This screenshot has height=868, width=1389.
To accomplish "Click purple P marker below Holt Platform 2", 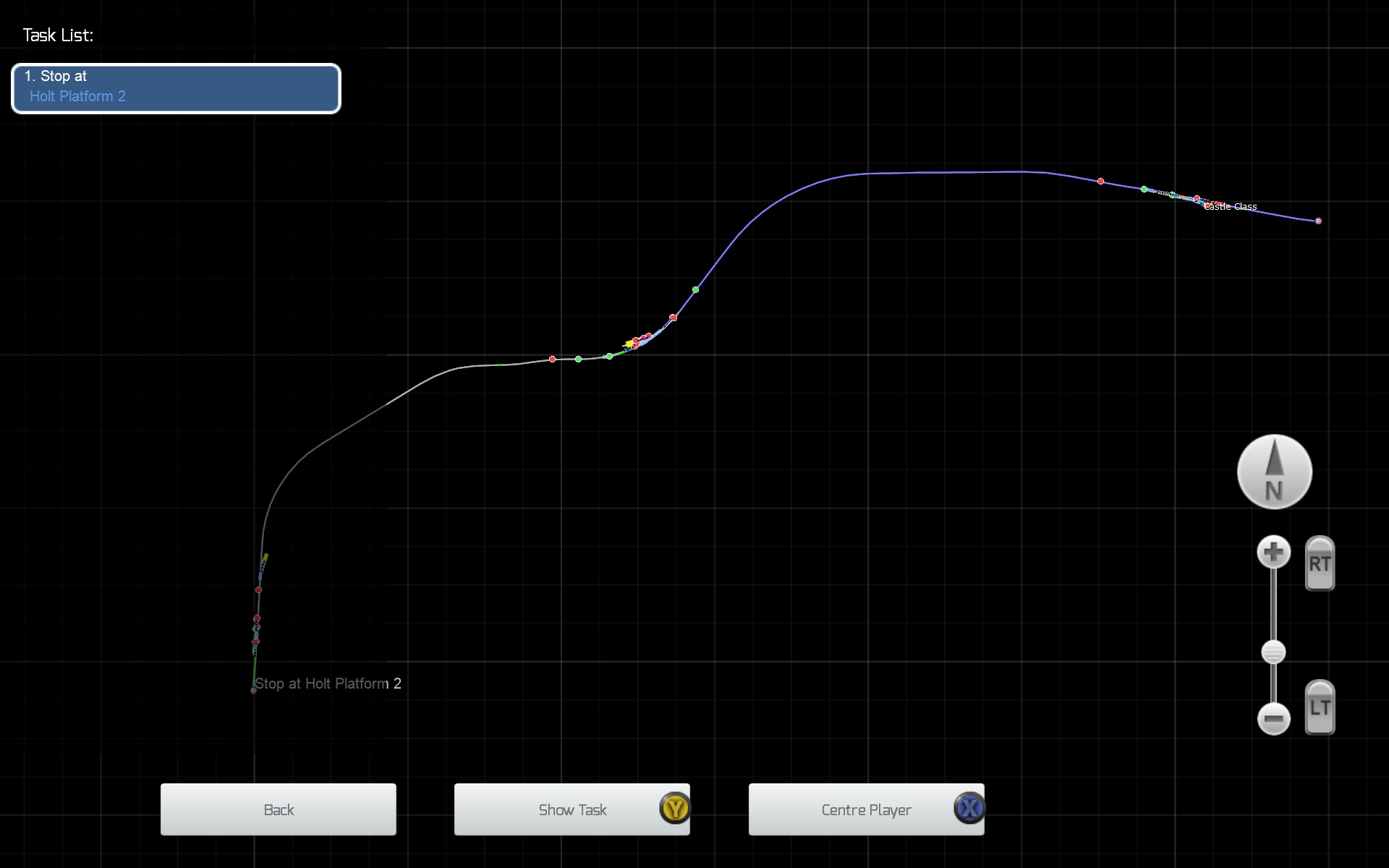I will tap(253, 691).
